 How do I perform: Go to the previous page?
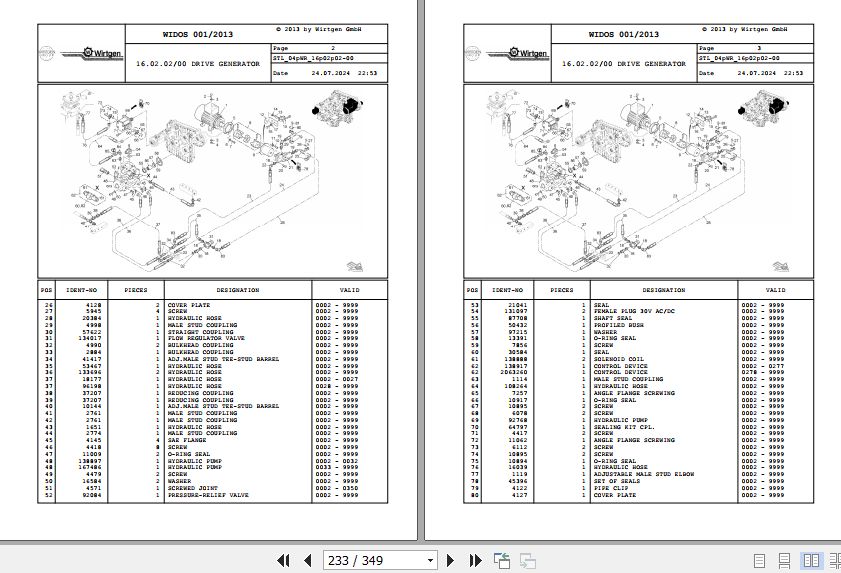308,561
